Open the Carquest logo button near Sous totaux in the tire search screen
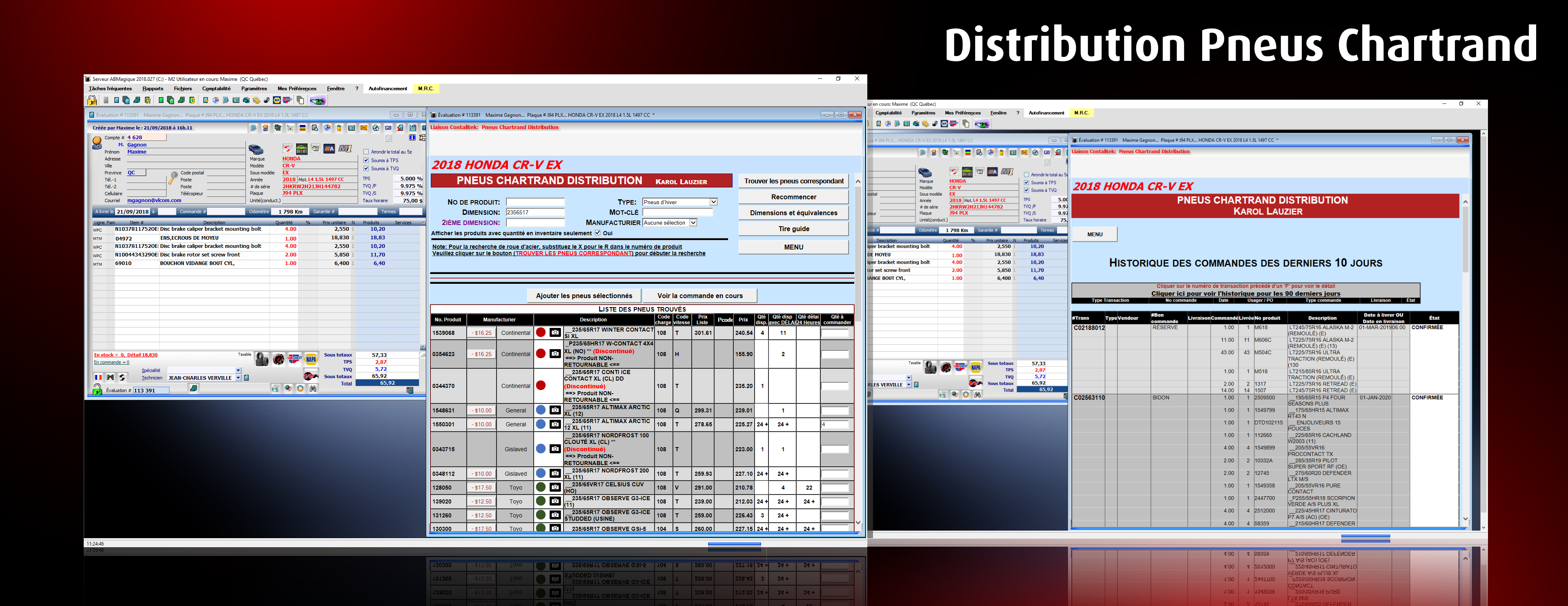The height and width of the screenshot is (606, 1568). pyautogui.click(x=294, y=359)
